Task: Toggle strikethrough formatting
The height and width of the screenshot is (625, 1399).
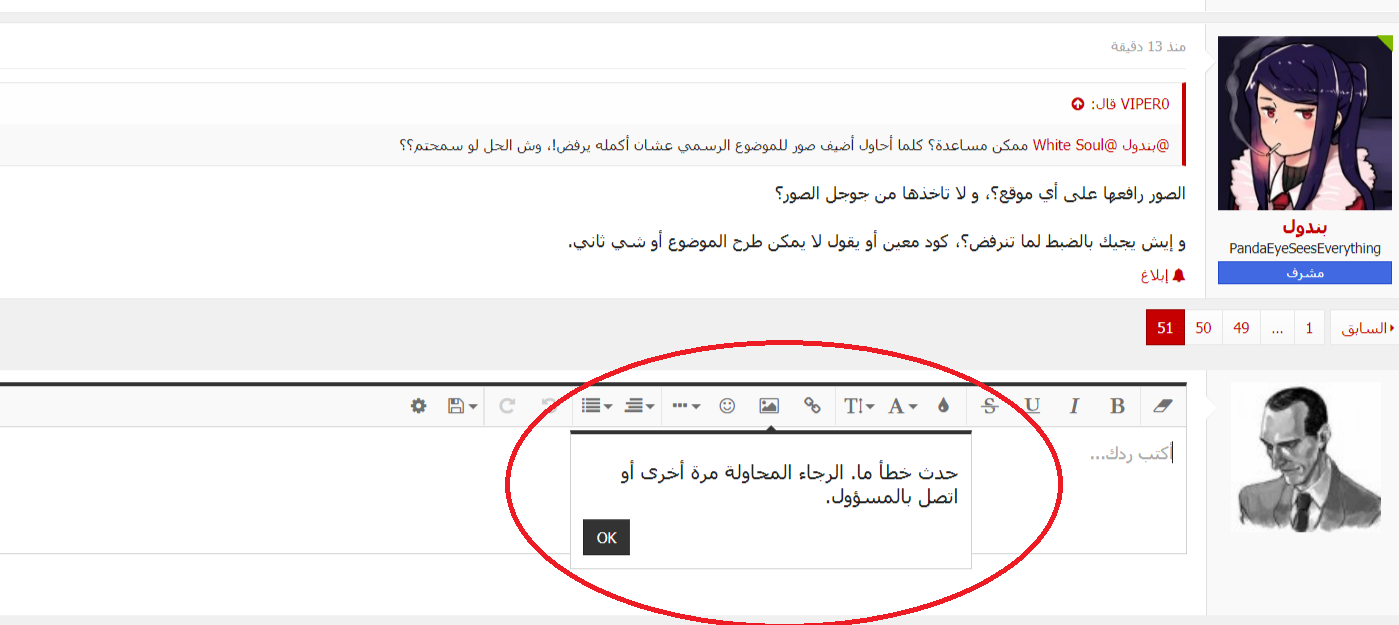Action: [x=990, y=406]
